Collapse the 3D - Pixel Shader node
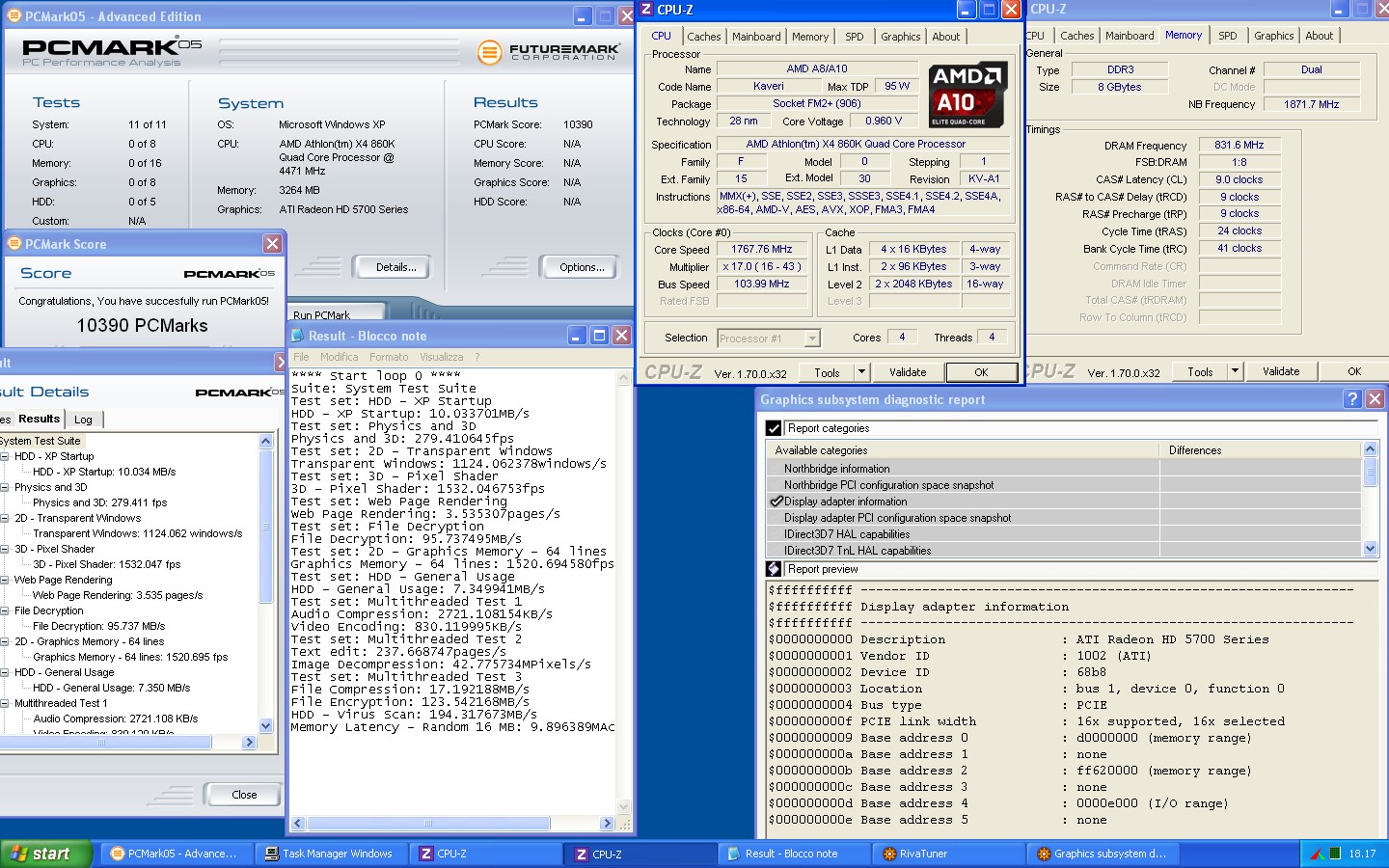 [x=4, y=549]
